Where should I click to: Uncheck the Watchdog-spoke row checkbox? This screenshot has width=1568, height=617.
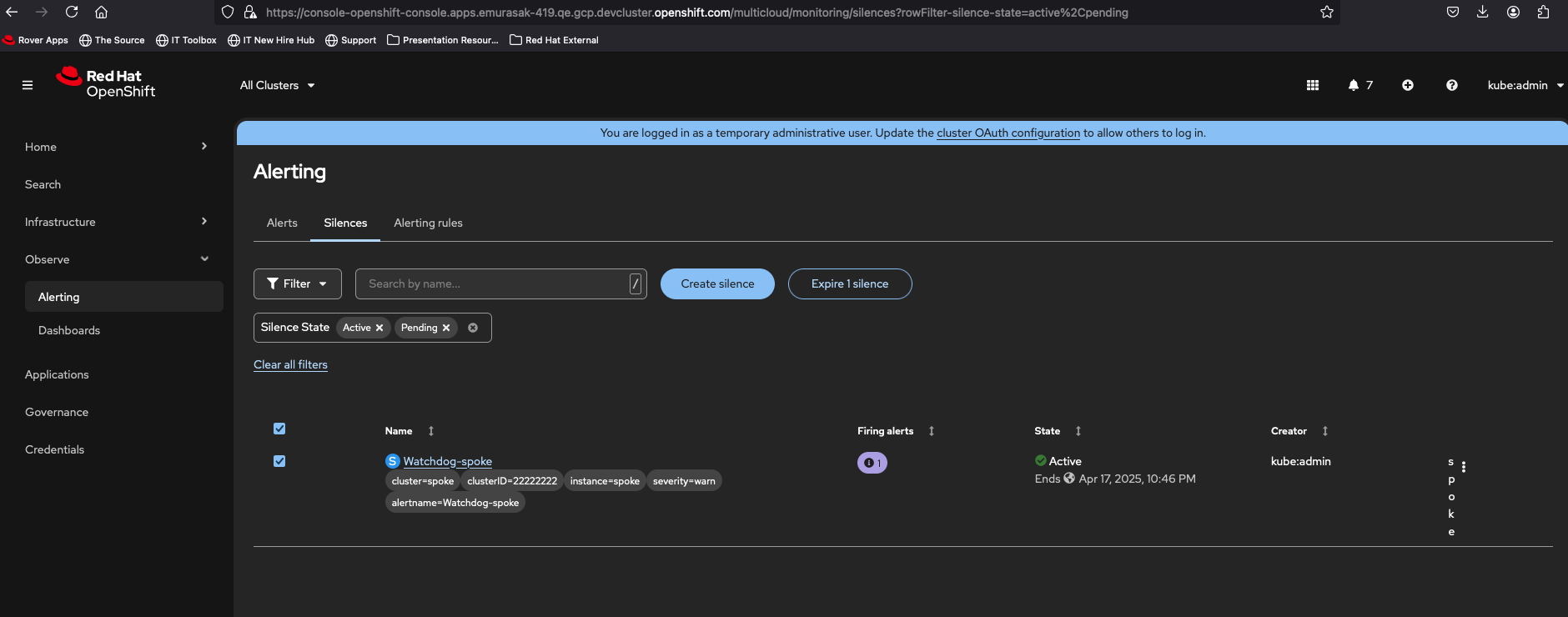(279, 461)
